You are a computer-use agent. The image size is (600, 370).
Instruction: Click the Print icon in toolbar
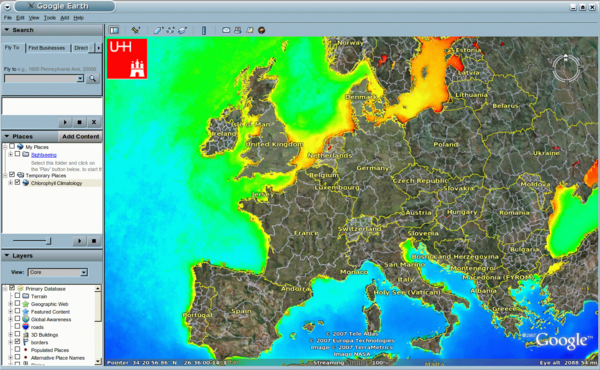tap(238, 30)
